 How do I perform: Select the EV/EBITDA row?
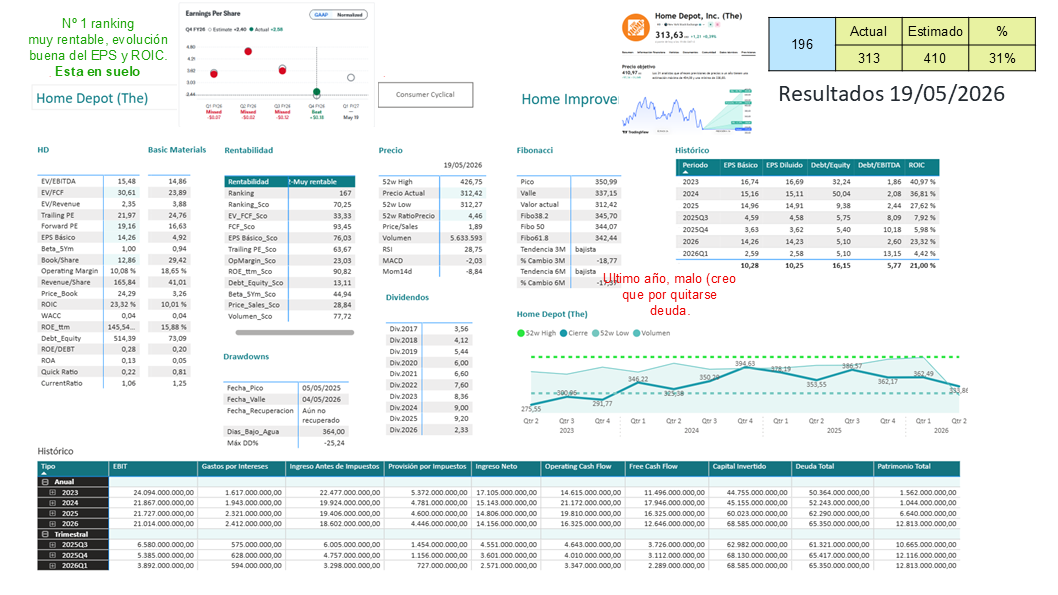click(87, 181)
